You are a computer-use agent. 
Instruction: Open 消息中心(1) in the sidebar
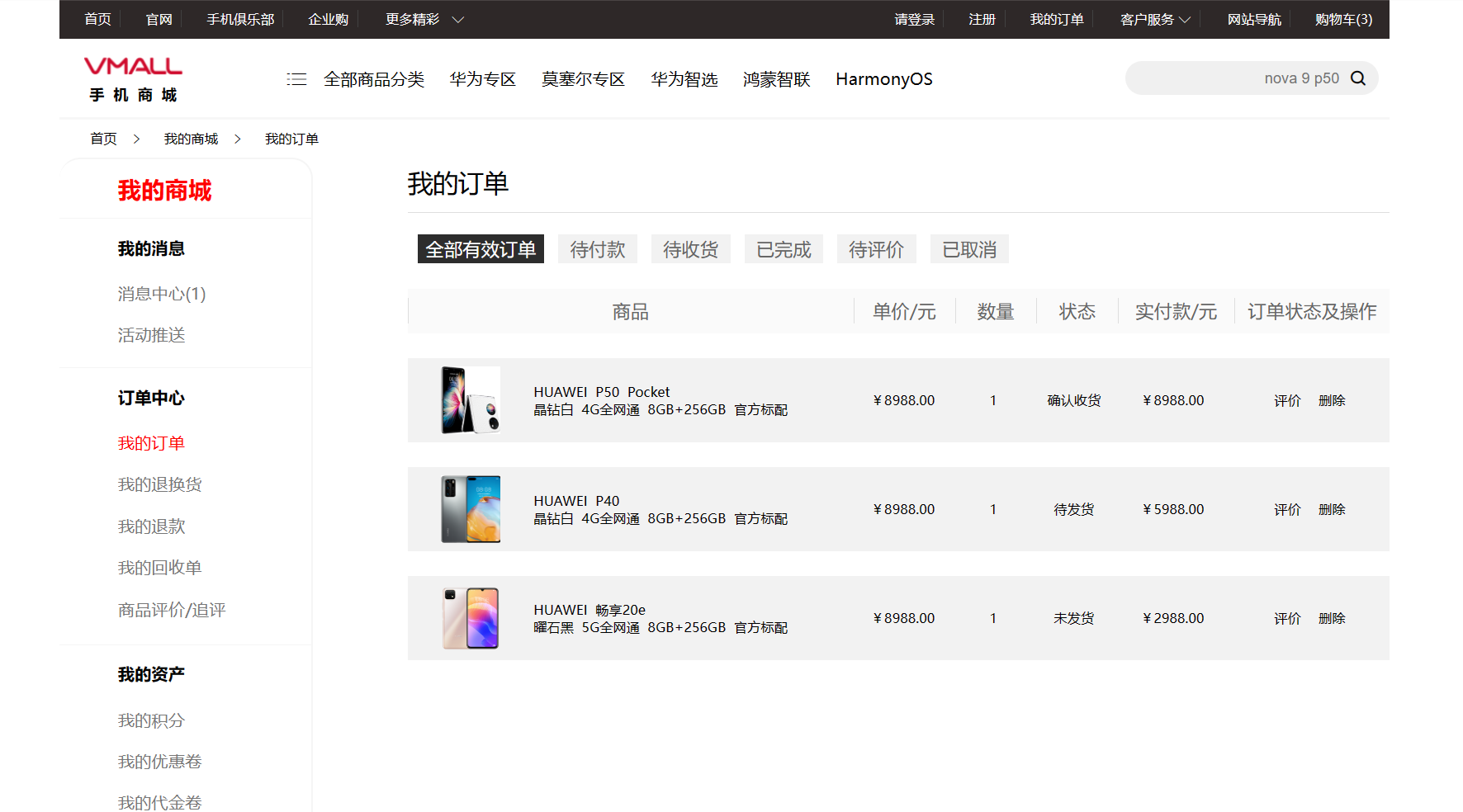pyautogui.click(x=162, y=294)
